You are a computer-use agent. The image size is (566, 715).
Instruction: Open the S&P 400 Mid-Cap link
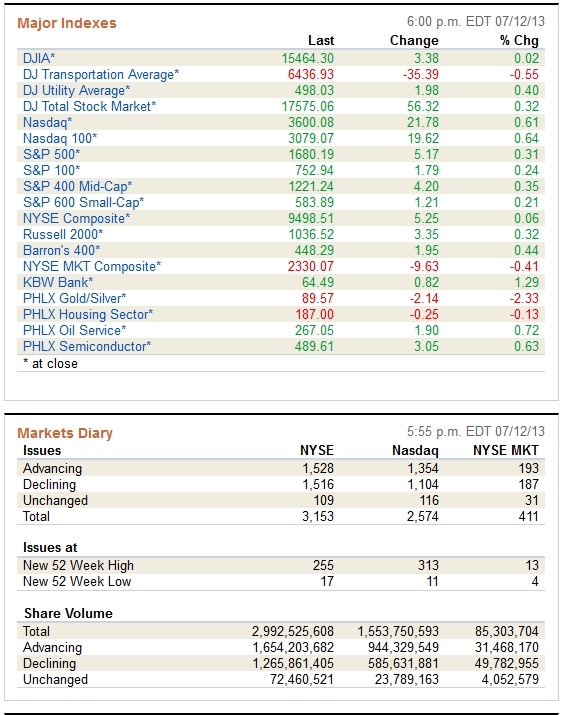(x=78, y=187)
